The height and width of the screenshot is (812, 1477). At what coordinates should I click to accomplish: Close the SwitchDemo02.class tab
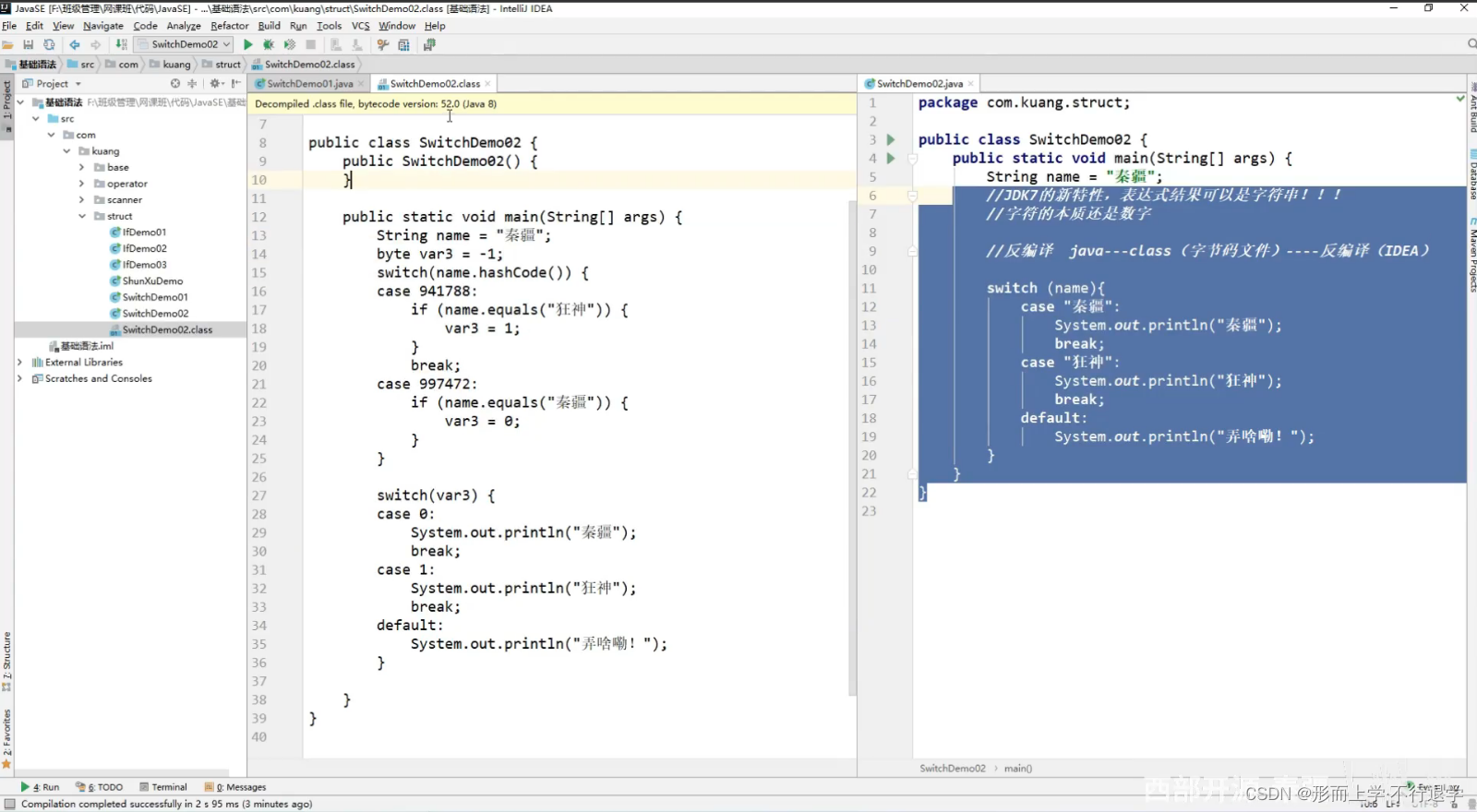pos(487,84)
